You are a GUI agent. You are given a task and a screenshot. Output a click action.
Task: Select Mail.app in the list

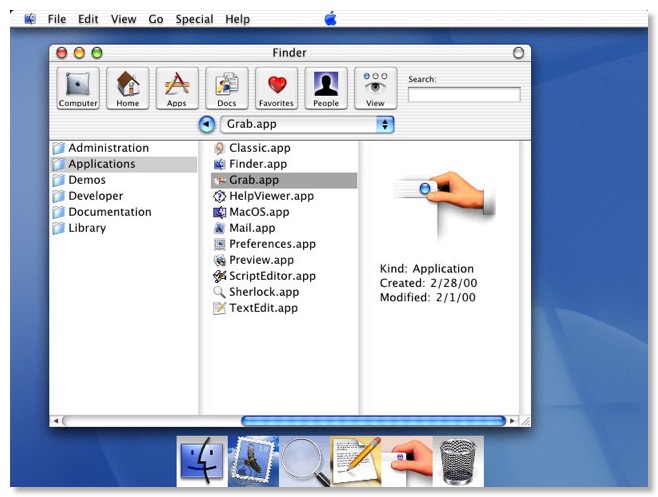[x=284, y=228]
